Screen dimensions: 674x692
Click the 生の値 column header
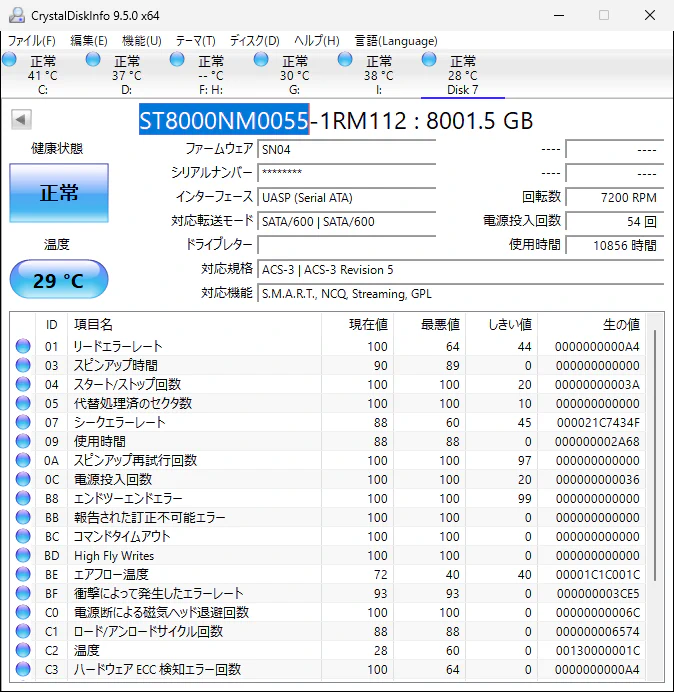click(x=591, y=324)
